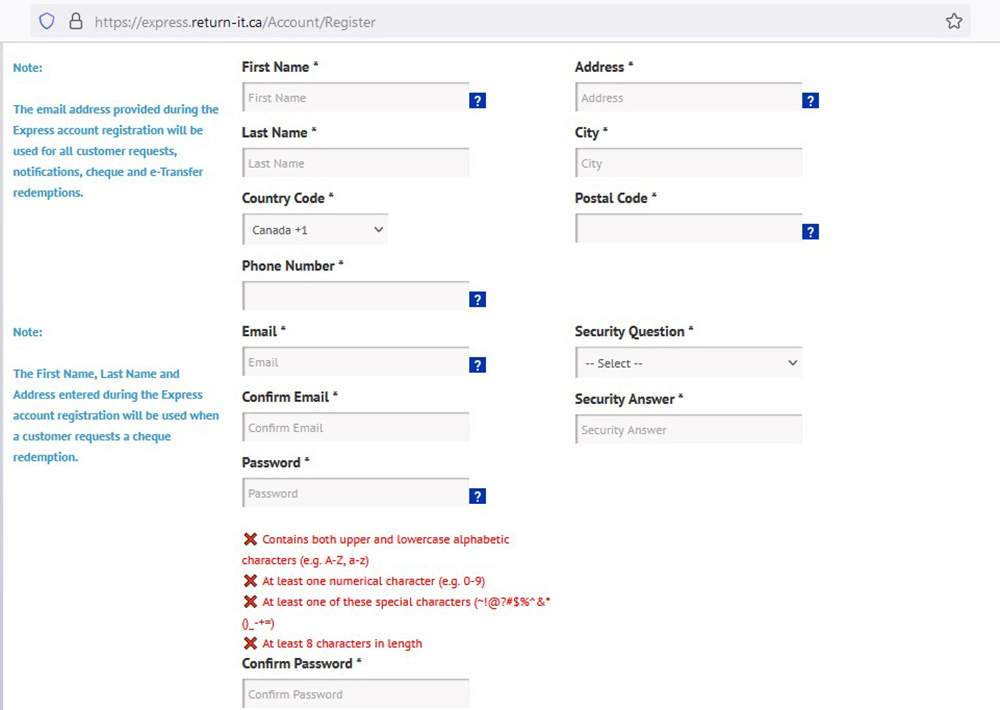The height and width of the screenshot is (710, 1000).
Task: Focus the Password input field
Action: [356, 493]
